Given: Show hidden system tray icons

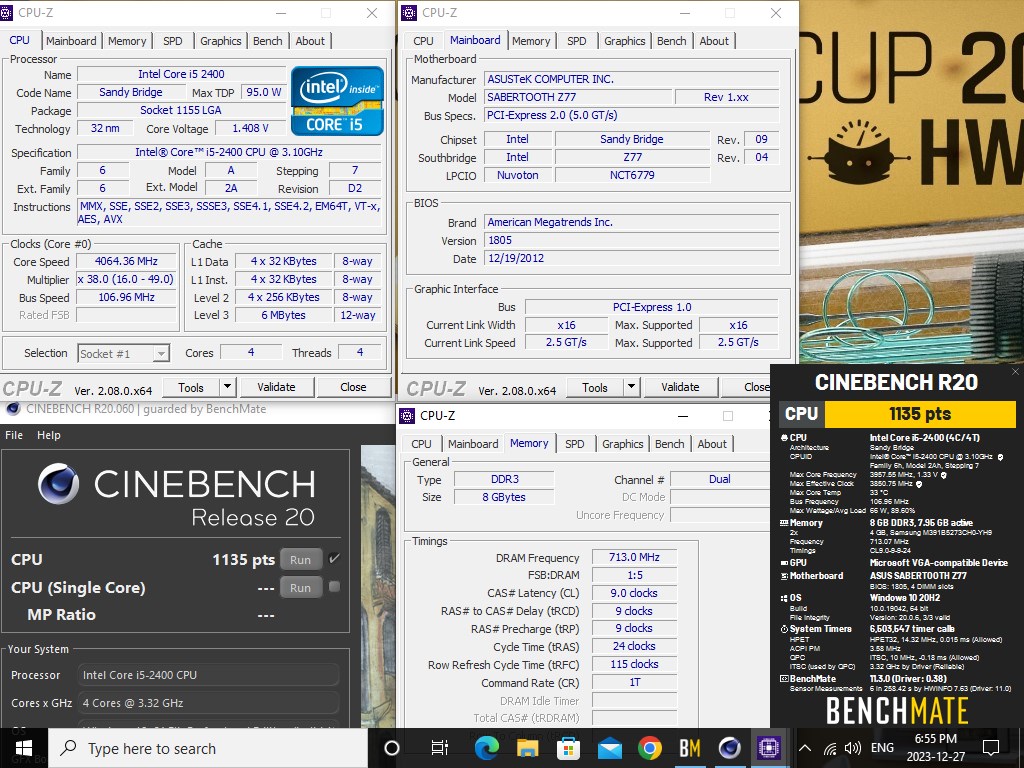Looking at the screenshot, I should (805, 748).
